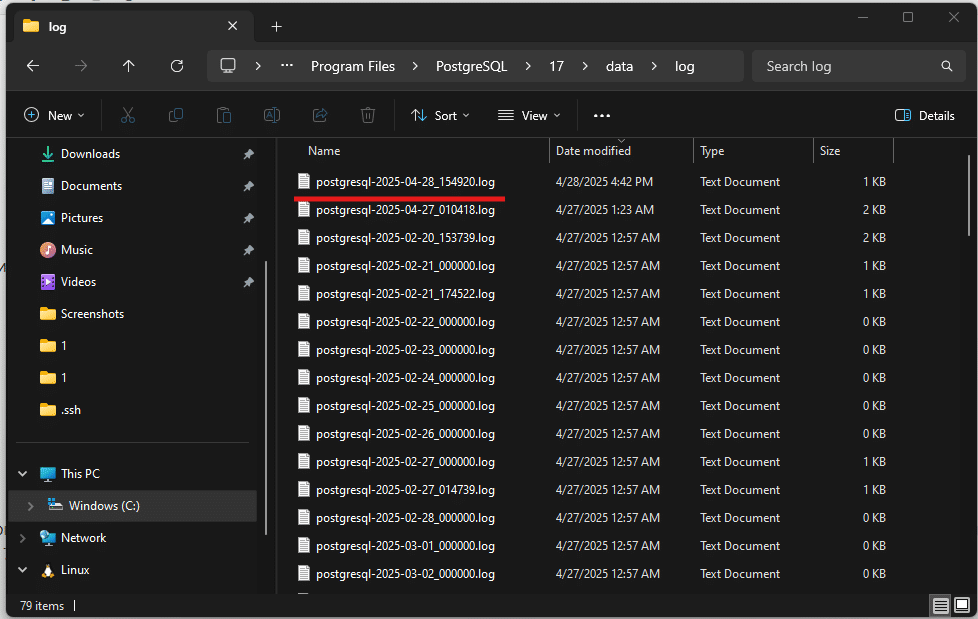Screen dimensions: 978x619
Task: Click the vertical scrollbar of file list
Action: click(x=969, y=195)
